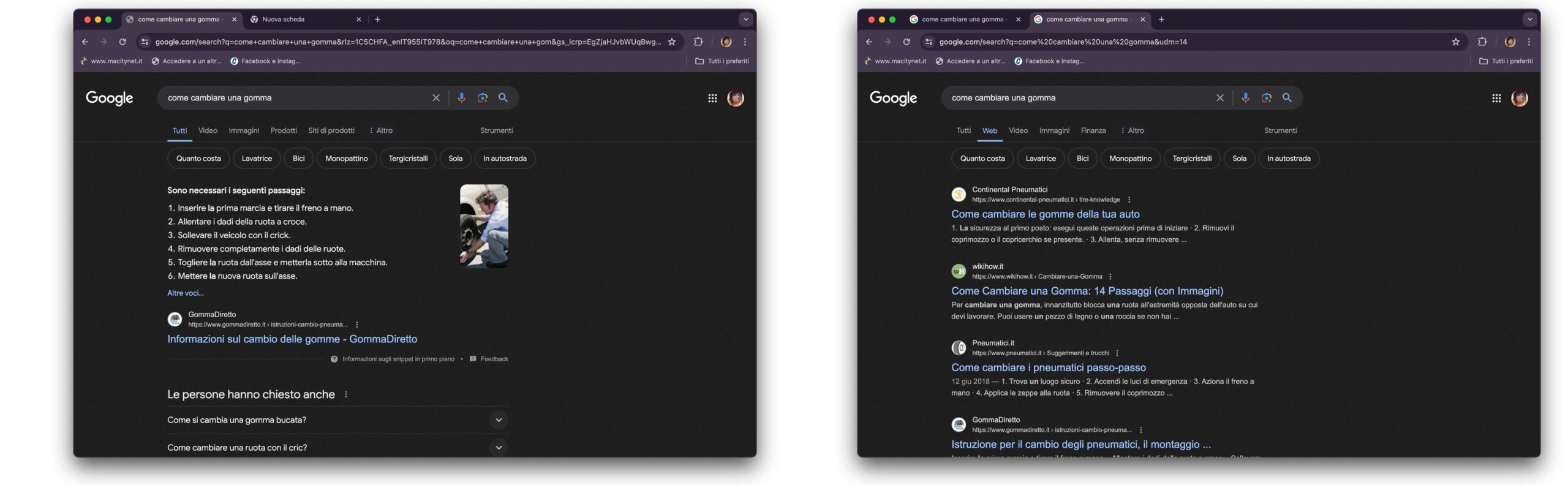Expand 'Come si cambia una gomma bucata?' question
This screenshot has width=1568, height=485.
[x=337, y=420]
